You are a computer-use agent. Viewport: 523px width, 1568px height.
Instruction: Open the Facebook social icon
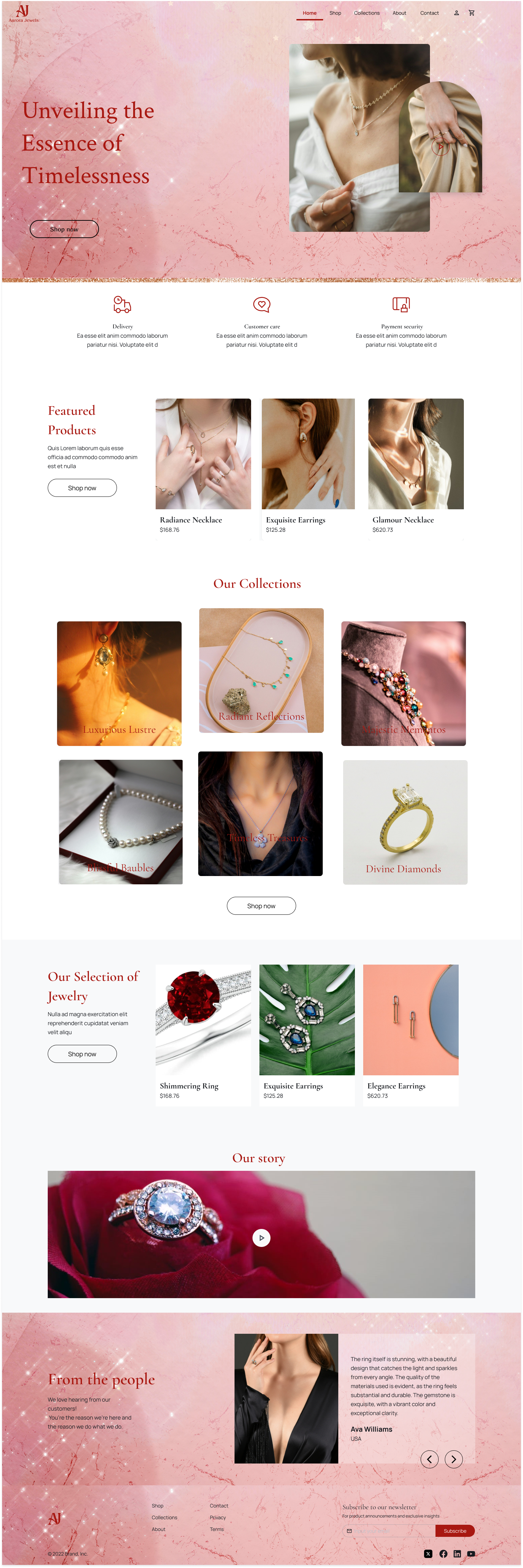tap(443, 1553)
